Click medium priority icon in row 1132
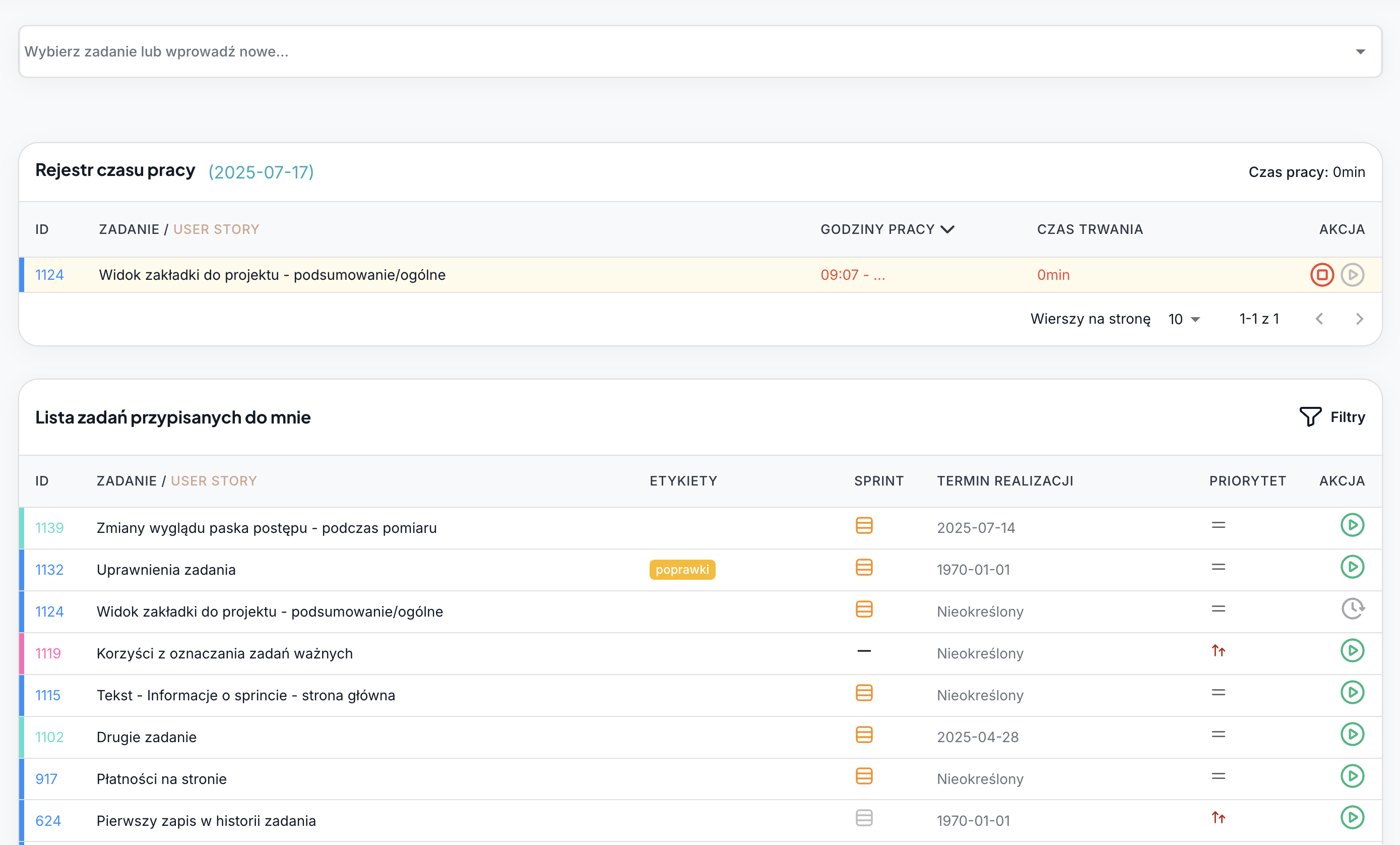The width and height of the screenshot is (1400, 845). click(1218, 567)
